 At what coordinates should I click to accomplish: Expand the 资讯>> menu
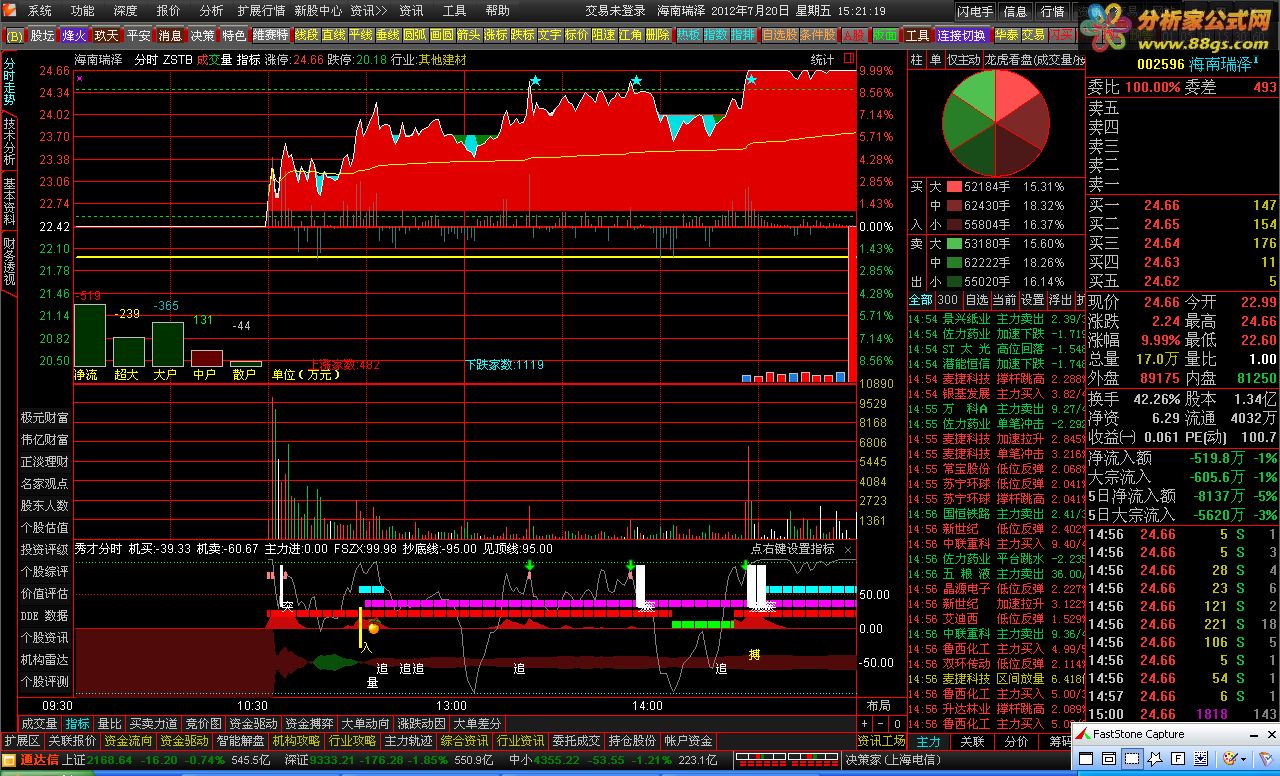click(368, 11)
